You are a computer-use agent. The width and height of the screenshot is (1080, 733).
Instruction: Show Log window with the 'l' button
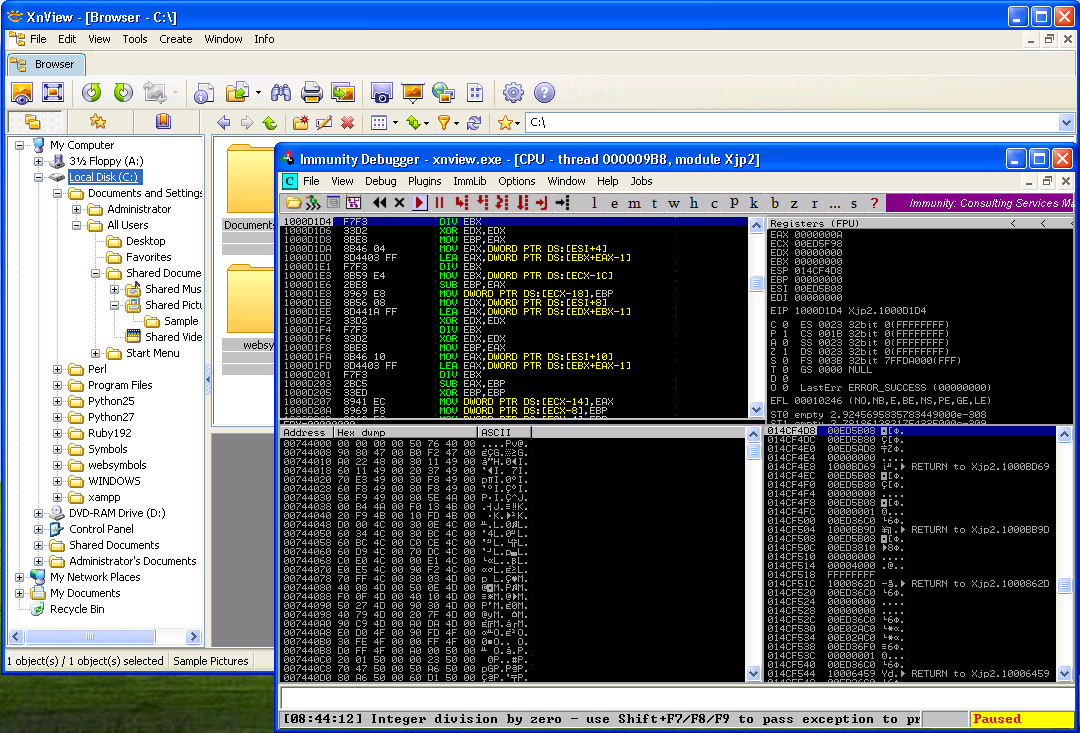tap(594, 203)
